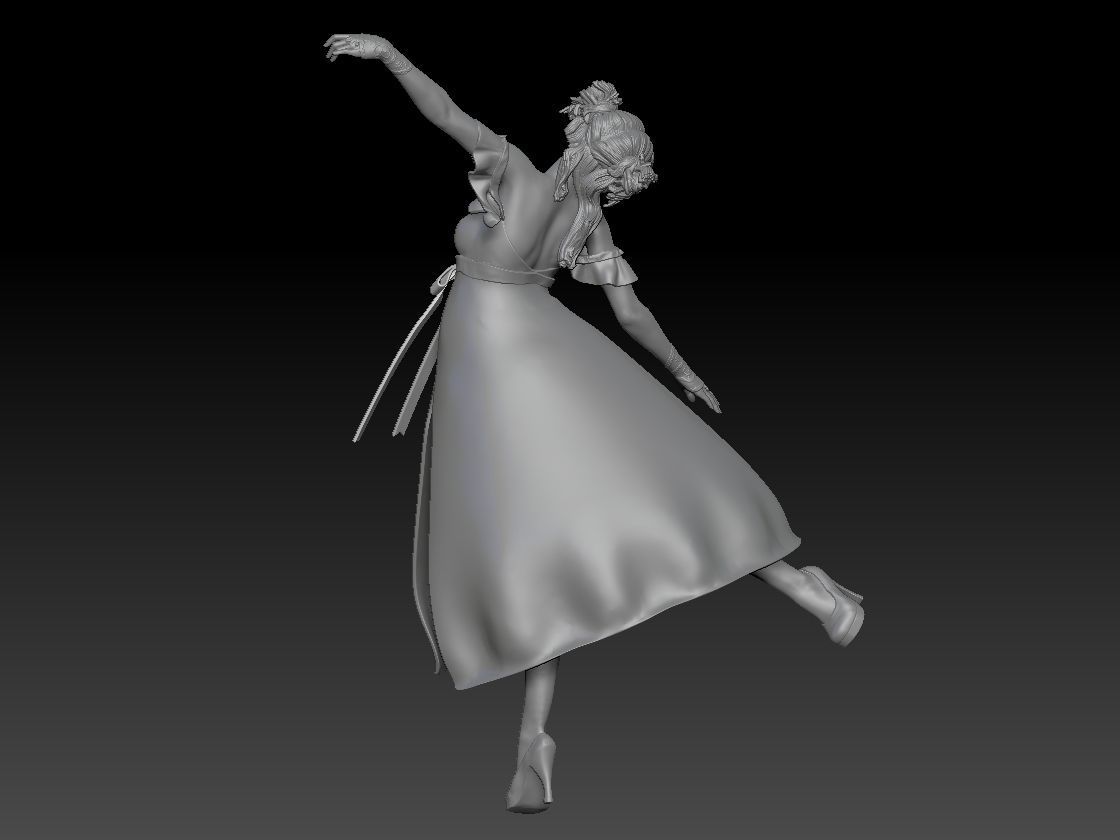1120x840 pixels.
Task: Click the ribbon bow at the waist
Action: 444,279
